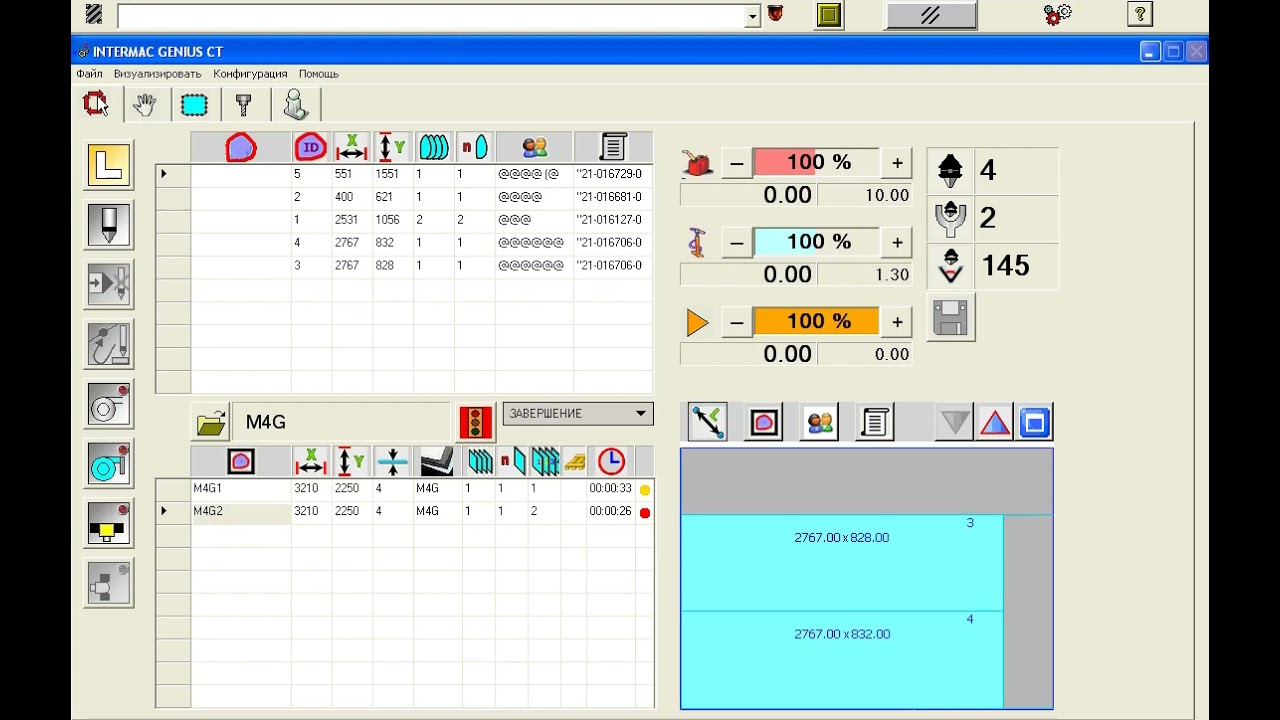This screenshot has width=1280, height=720.
Task: Click the double-slash button at top
Action: coord(931,15)
